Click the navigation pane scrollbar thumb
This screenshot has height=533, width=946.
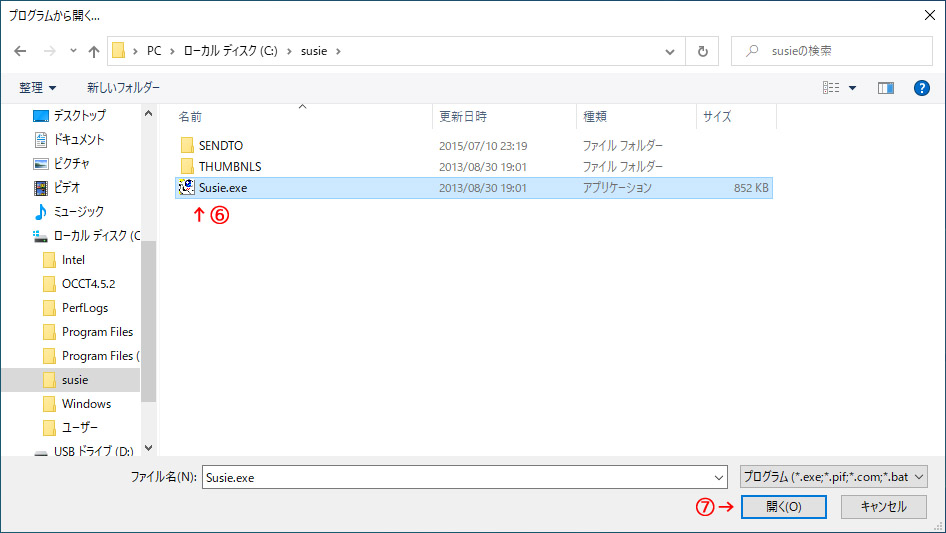click(x=148, y=322)
